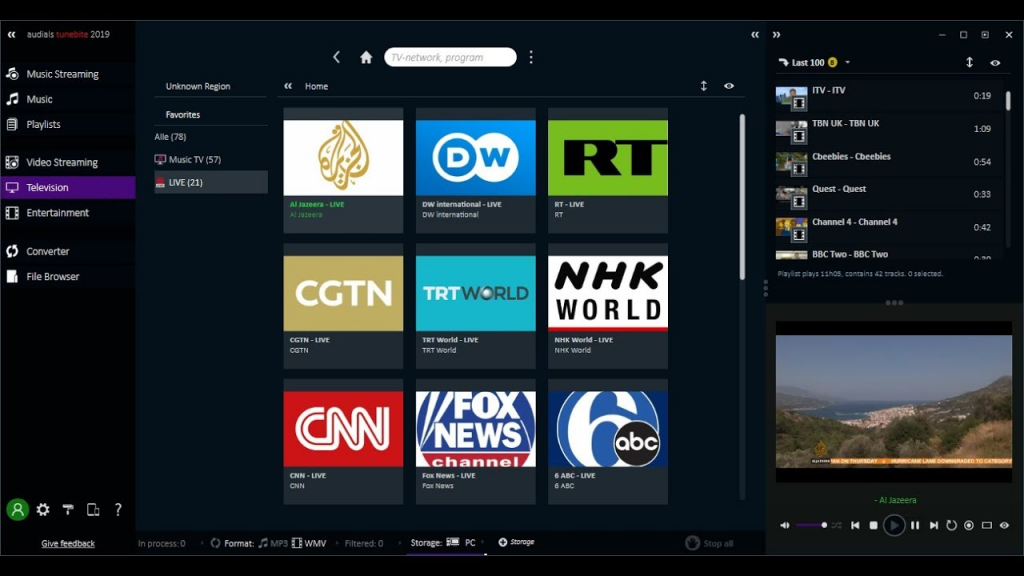Open the Playlists section
This screenshot has width=1024, height=576.
tap(68, 124)
